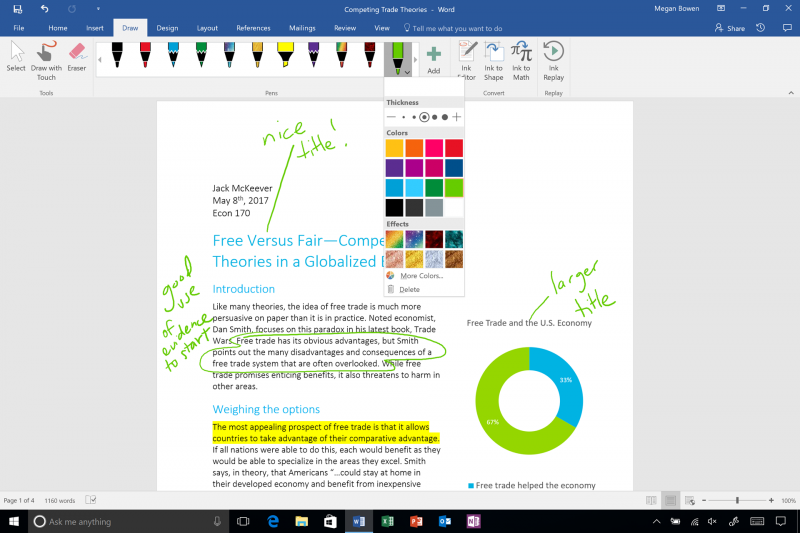The height and width of the screenshot is (533, 800).
Task: Select the black pen
Action: click(x=117, y=55)
